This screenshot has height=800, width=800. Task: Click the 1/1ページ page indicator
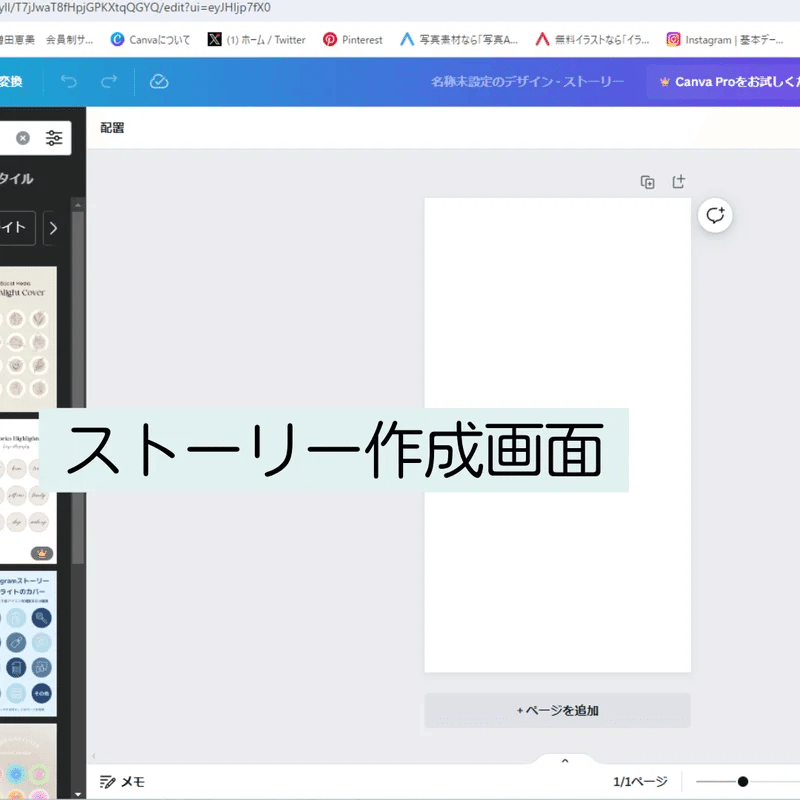pyautogui.click(x=640, y=781)
